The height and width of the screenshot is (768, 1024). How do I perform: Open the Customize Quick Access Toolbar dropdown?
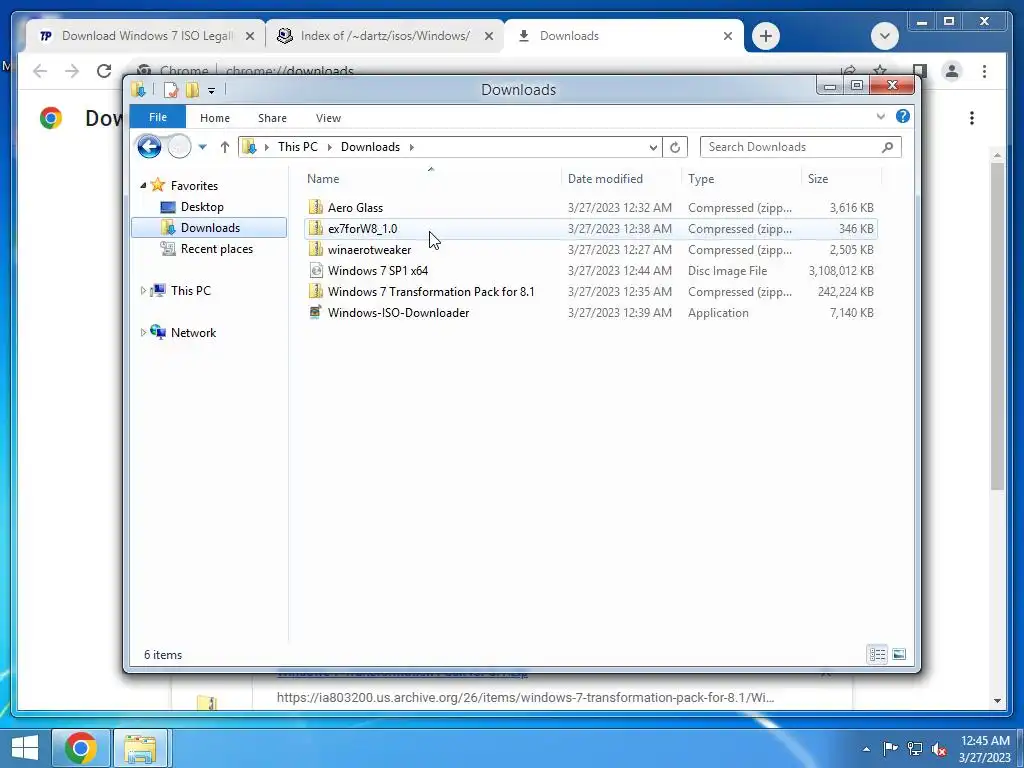212,91
